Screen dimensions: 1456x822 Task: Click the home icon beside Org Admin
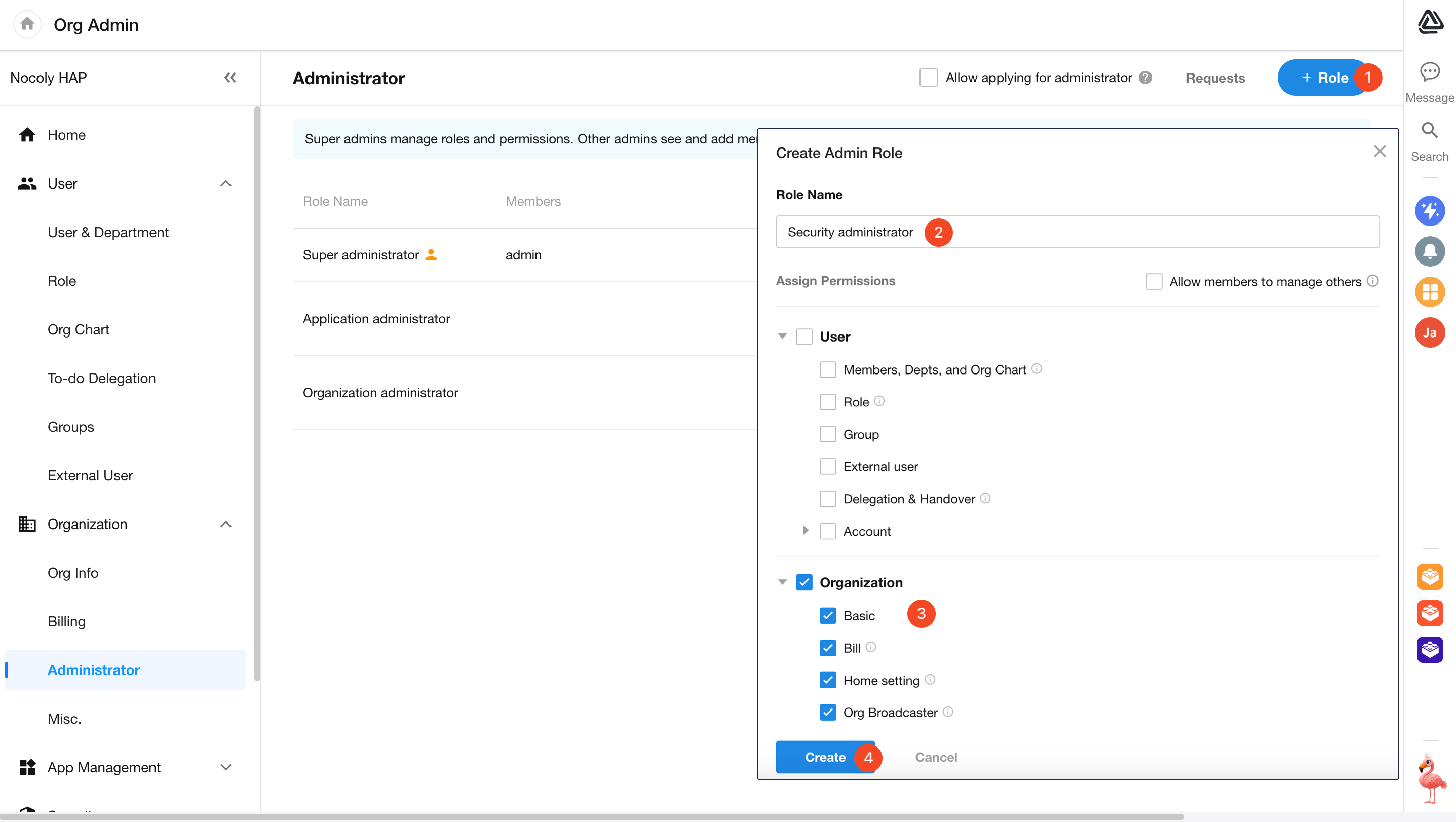click(x=27, y=24)
